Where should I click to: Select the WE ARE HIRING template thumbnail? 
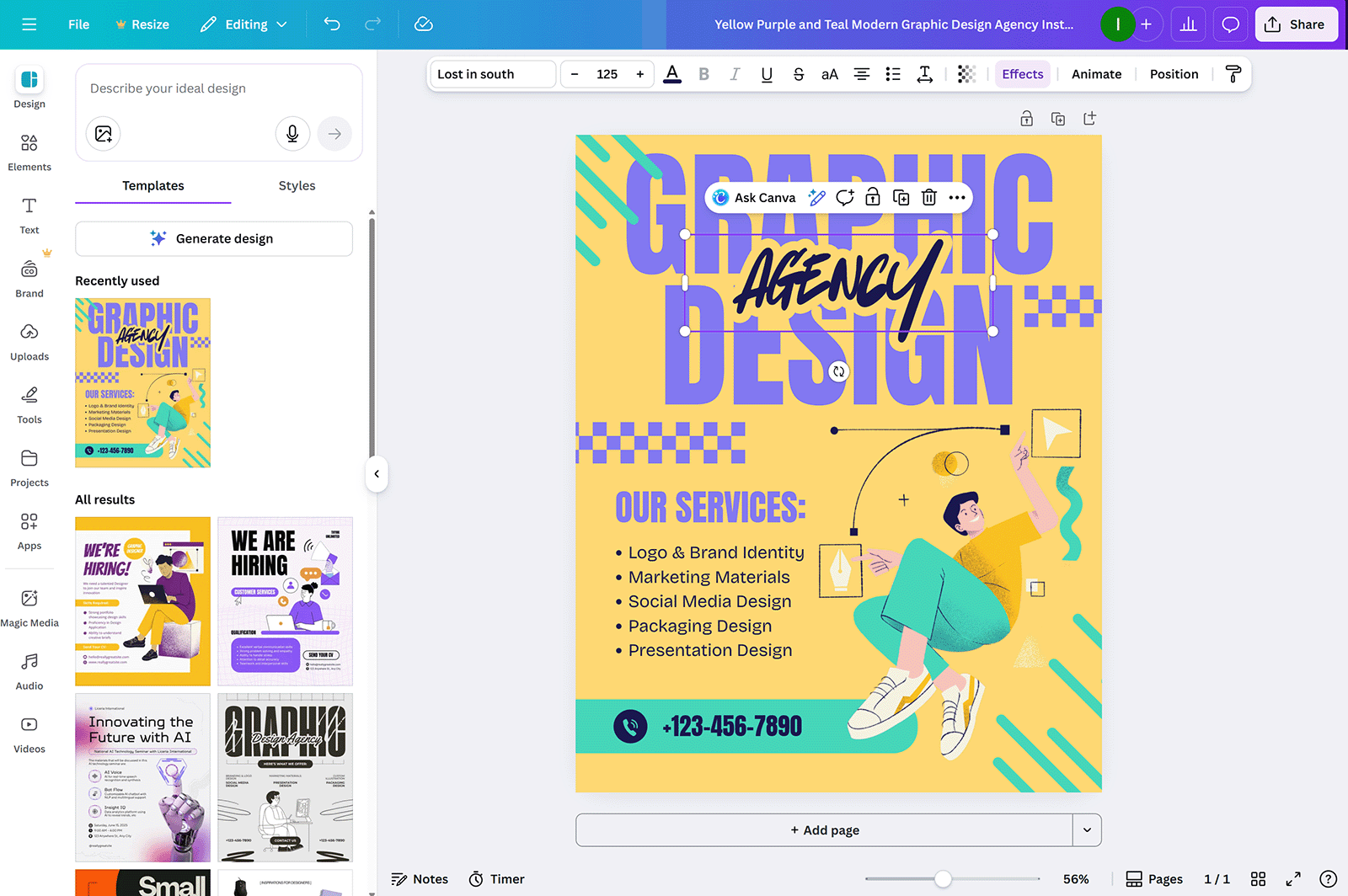point(285,601)
